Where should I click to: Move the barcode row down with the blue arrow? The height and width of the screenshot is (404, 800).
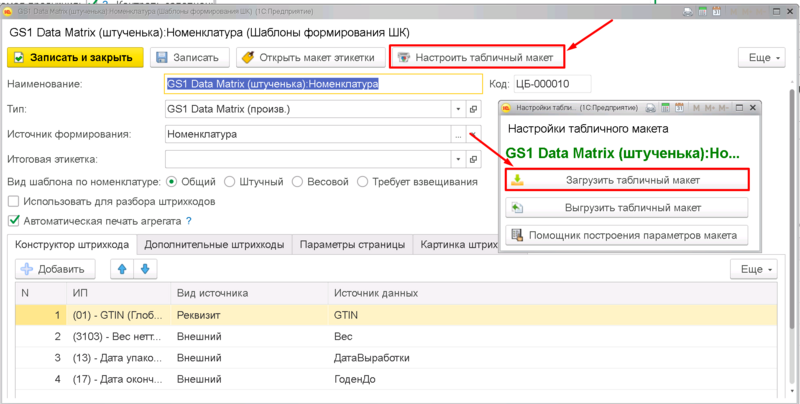[145, 269]
